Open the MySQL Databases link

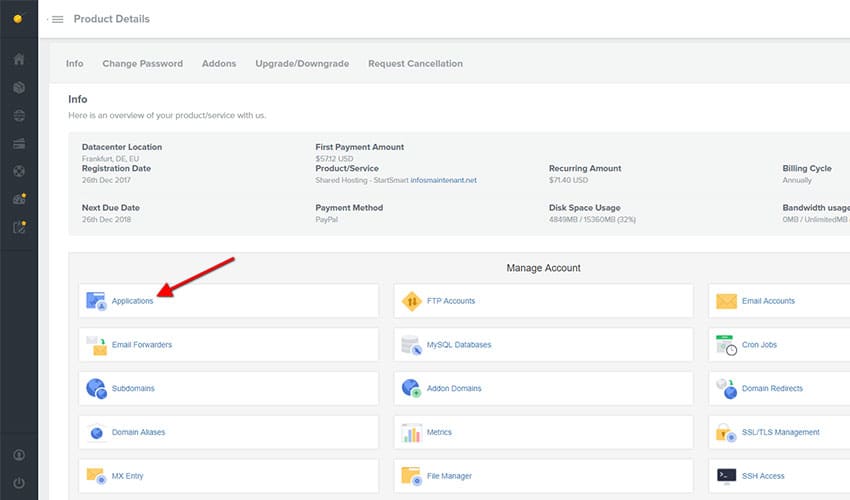[x=459, y=345]
